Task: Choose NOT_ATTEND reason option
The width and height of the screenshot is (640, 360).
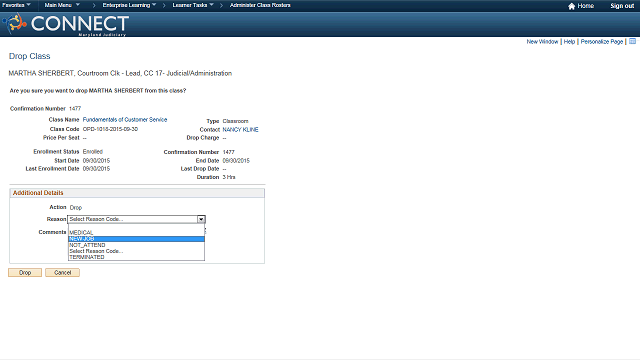Action: click(x=136, y=245)
